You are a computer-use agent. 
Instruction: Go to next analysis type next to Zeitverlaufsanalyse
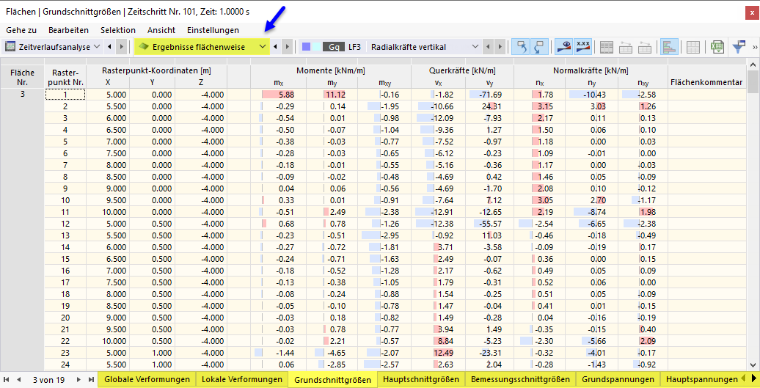point(121,47)
